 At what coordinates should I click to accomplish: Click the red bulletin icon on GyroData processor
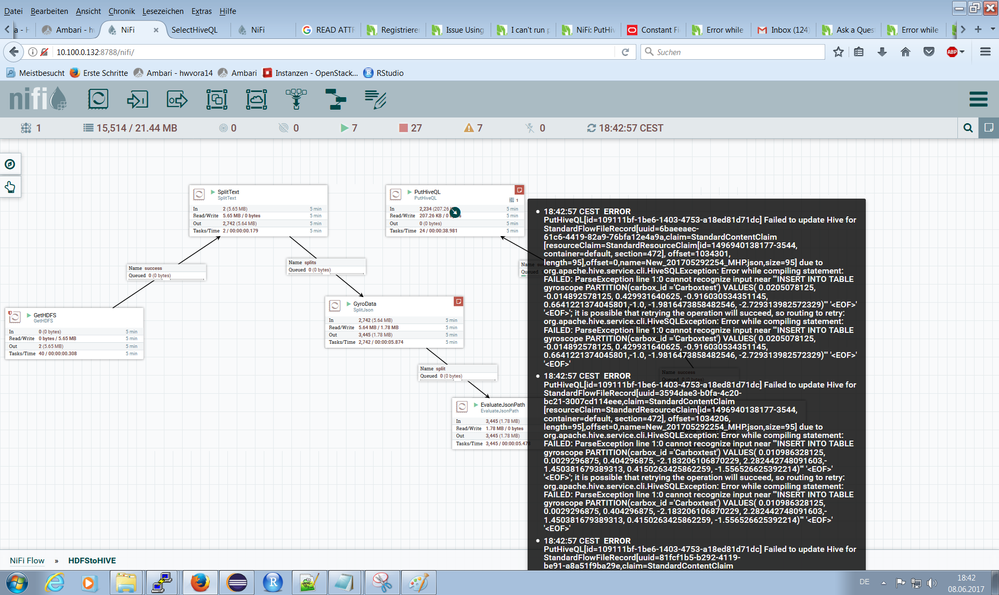coord(459,300)
